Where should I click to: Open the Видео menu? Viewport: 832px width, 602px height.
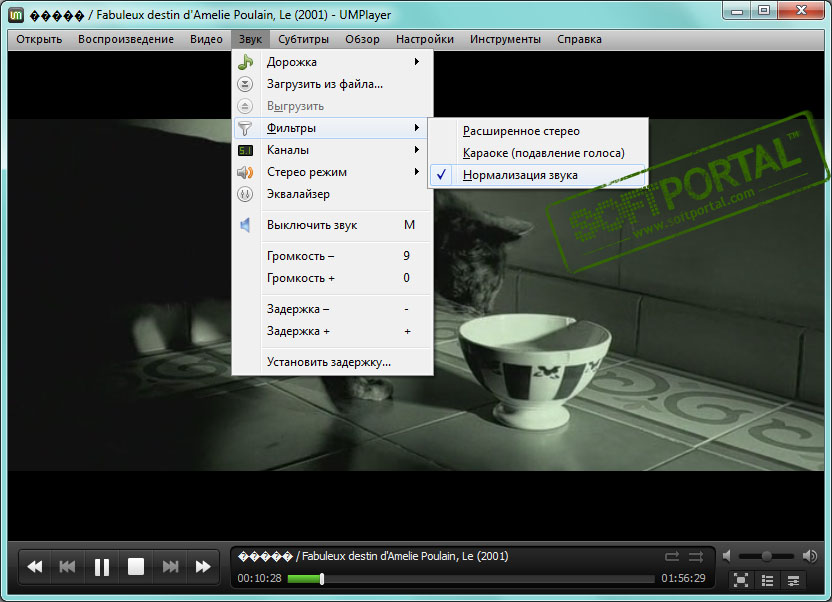click(206, 39)
